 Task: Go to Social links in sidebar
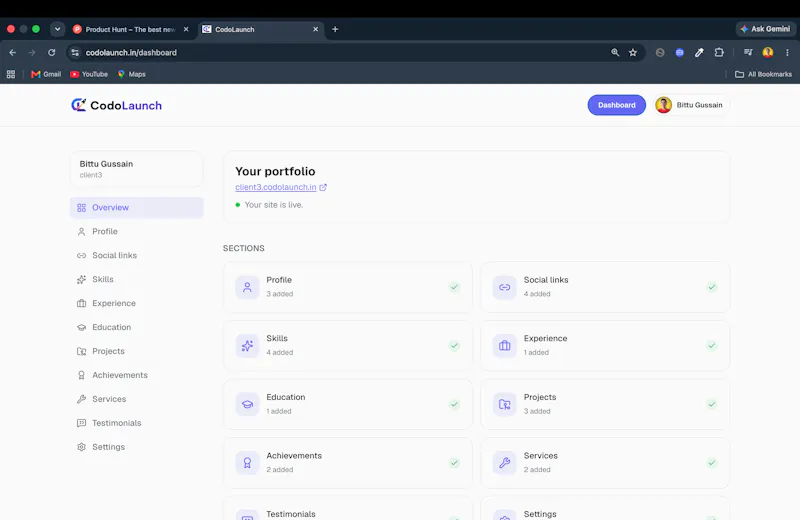(136, 256)
